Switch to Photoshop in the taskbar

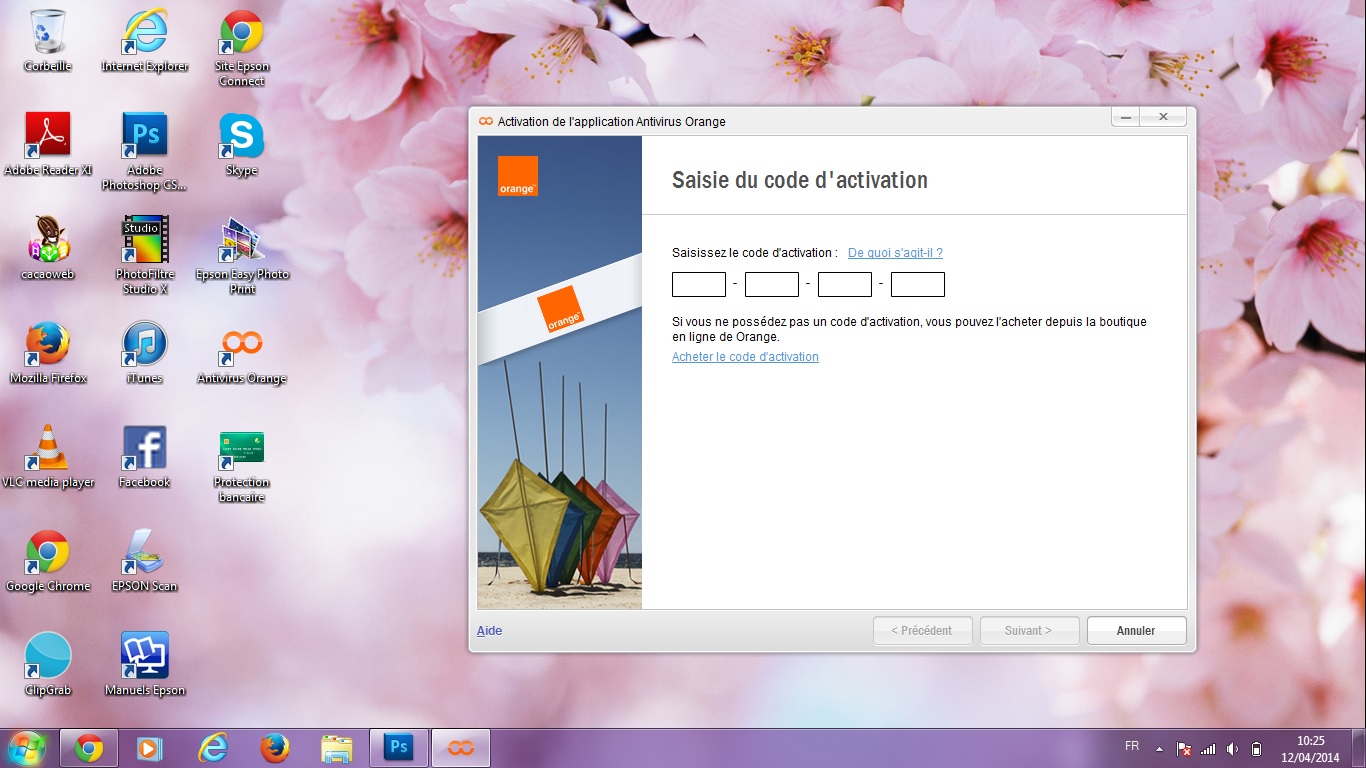(399, 747)
